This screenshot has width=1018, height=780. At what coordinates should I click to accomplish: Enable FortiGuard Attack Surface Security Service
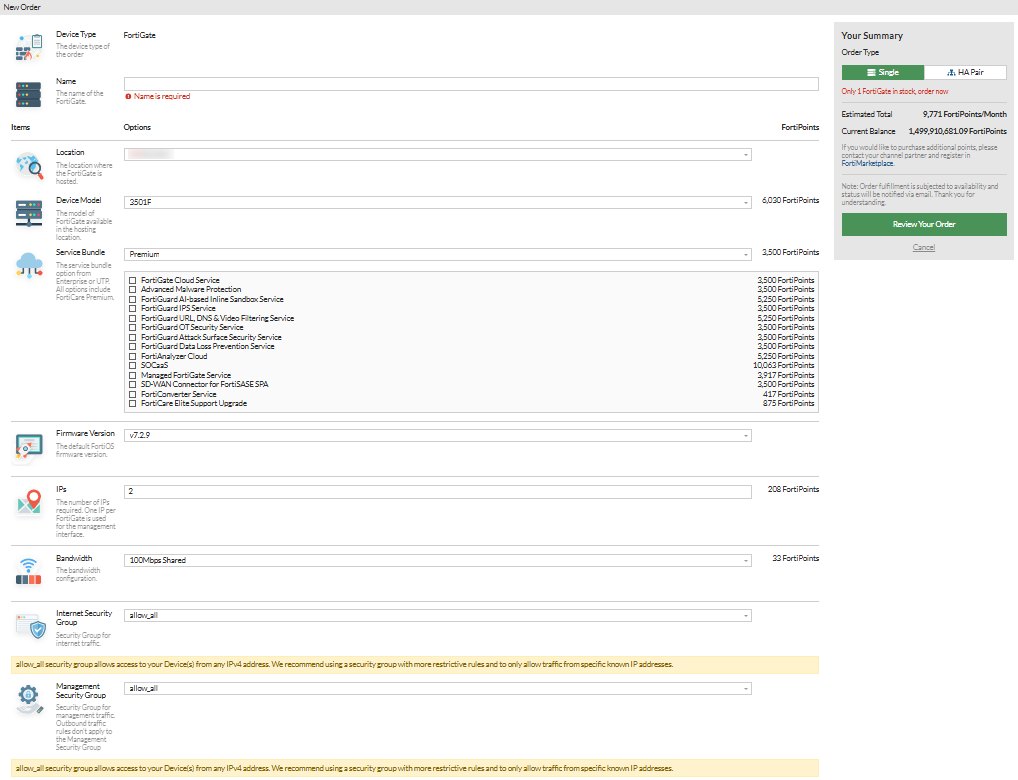[132, 337]
